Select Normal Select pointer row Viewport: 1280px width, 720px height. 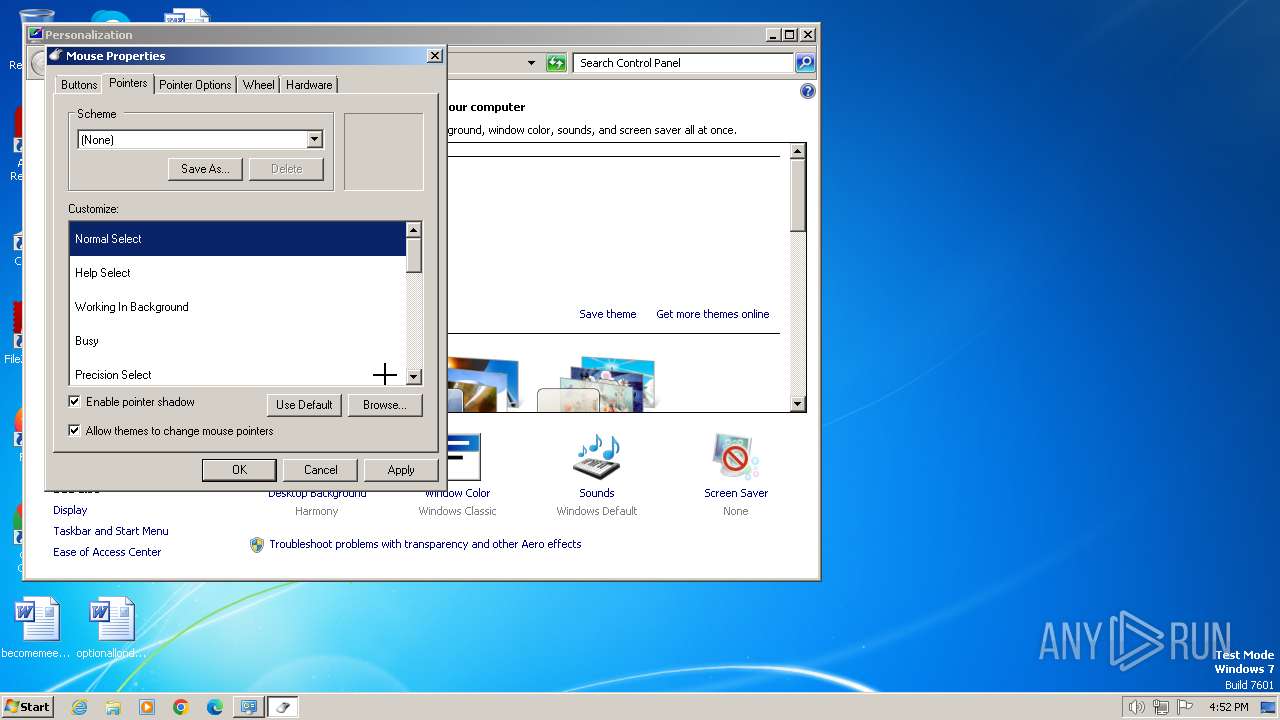(x=237, y=239)
